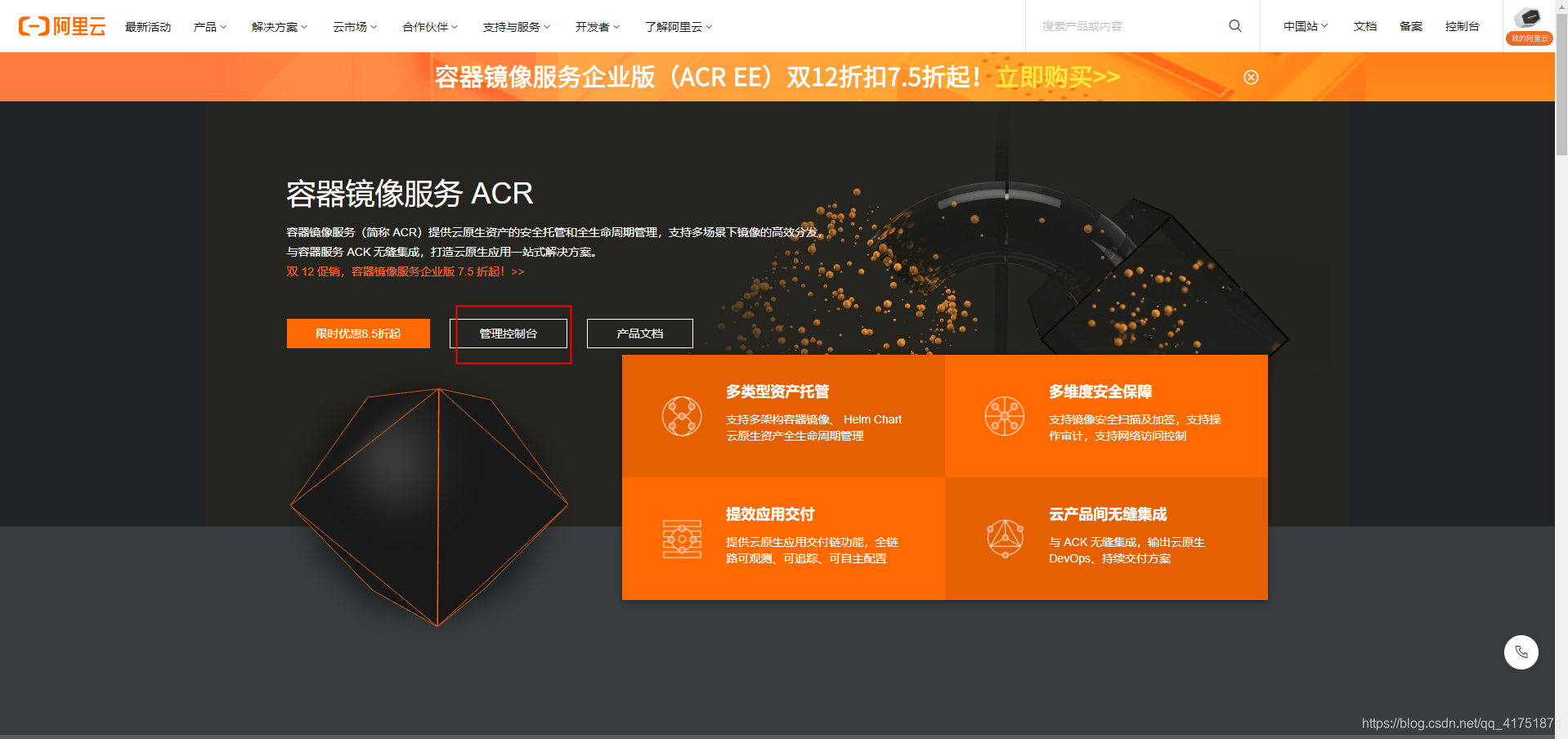This screenshot has width=1568, height=739.
Task: Expand the 产品 dropdown menu
Action: pyautogui.click(x=210, y=27)
